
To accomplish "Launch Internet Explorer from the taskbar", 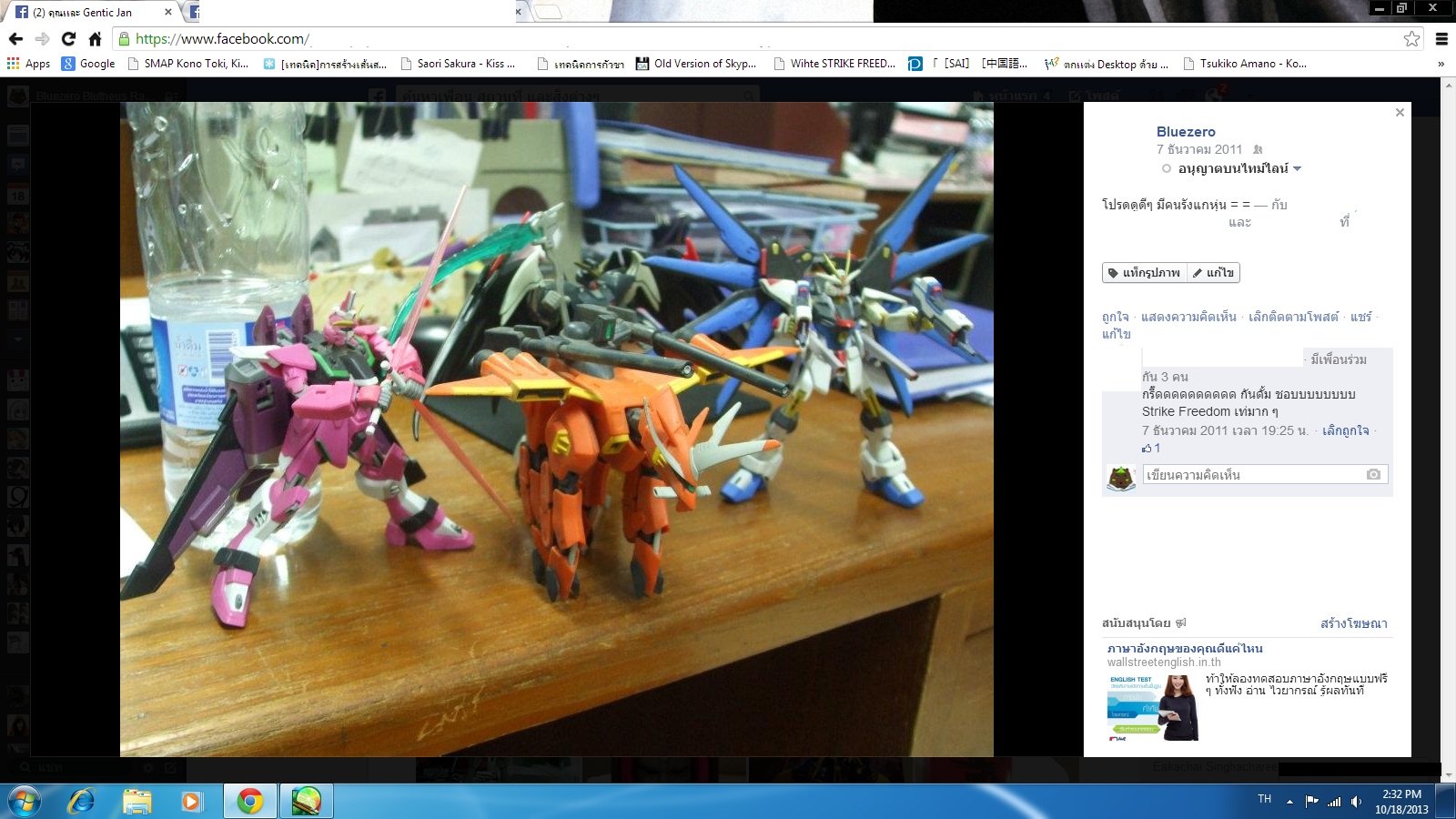I will 82,802.
